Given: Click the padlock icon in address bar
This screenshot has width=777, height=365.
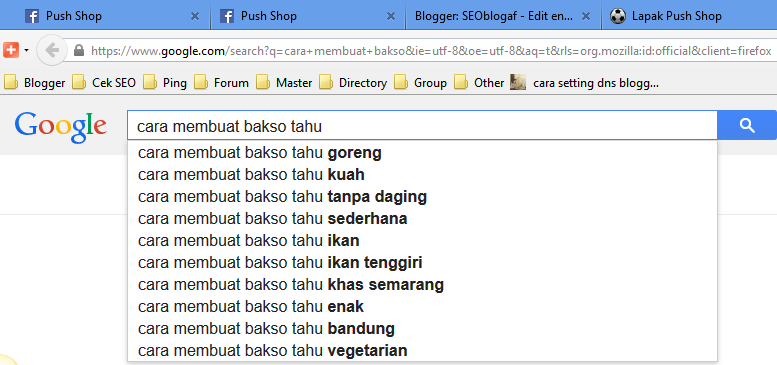Looking at the screenshot, I should coord(79,51).
